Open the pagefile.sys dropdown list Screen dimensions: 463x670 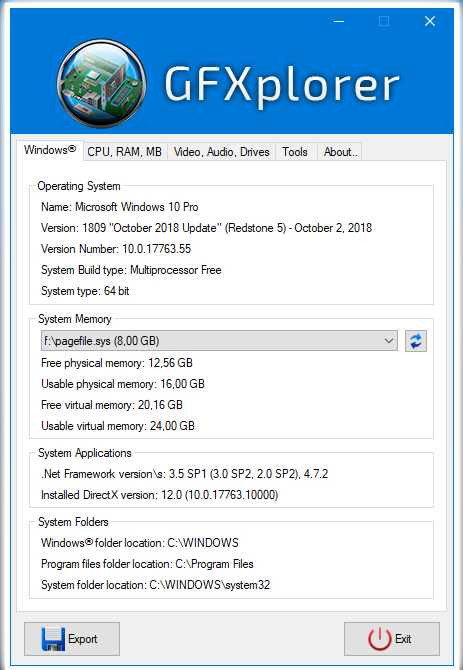pos(219,341)
